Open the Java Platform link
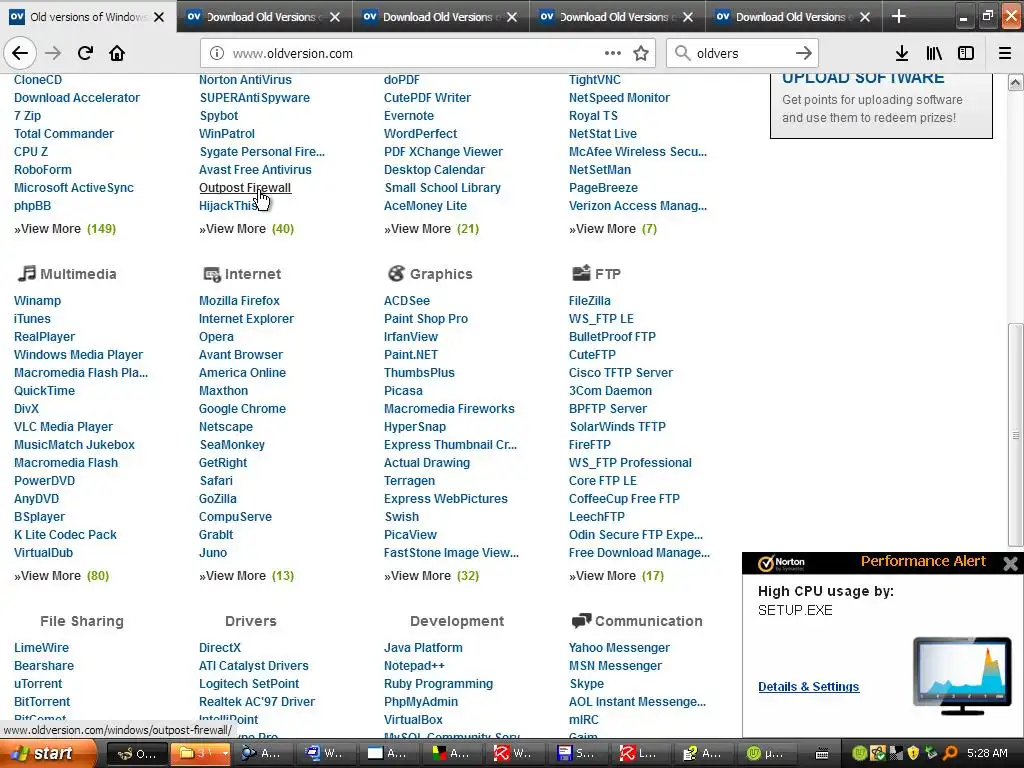 (x=423, y=647)
